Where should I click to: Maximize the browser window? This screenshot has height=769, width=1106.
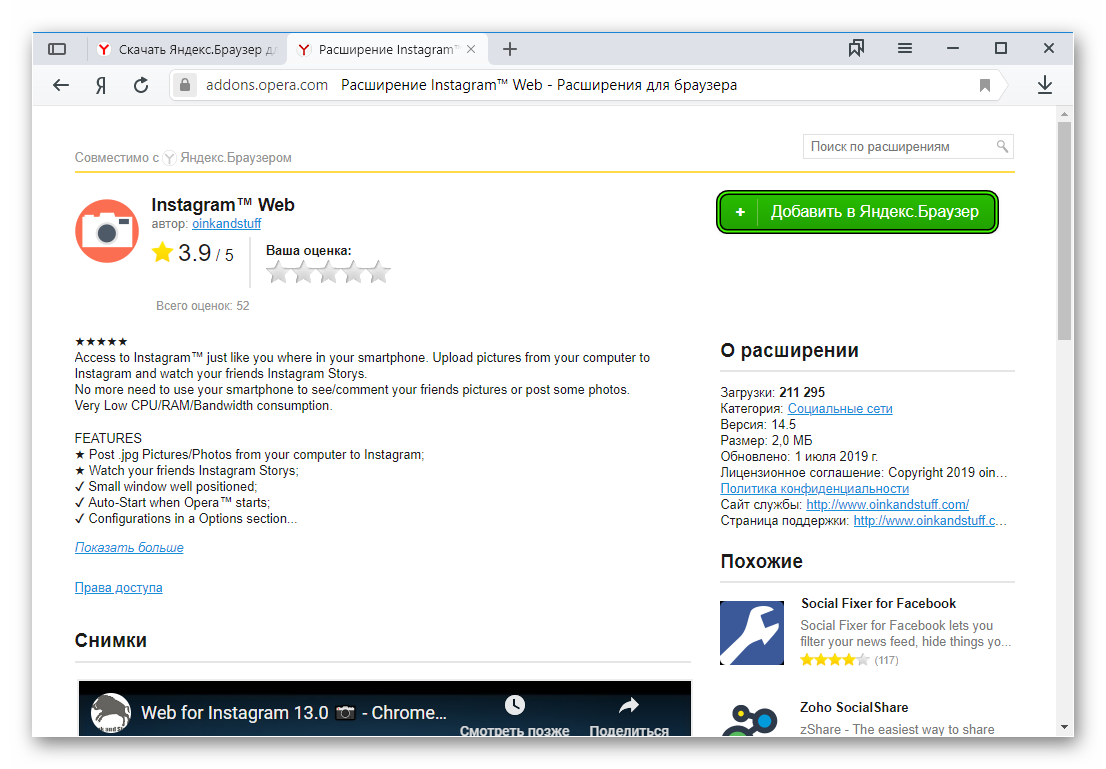pyautogui.click(x=1000, y=48)
